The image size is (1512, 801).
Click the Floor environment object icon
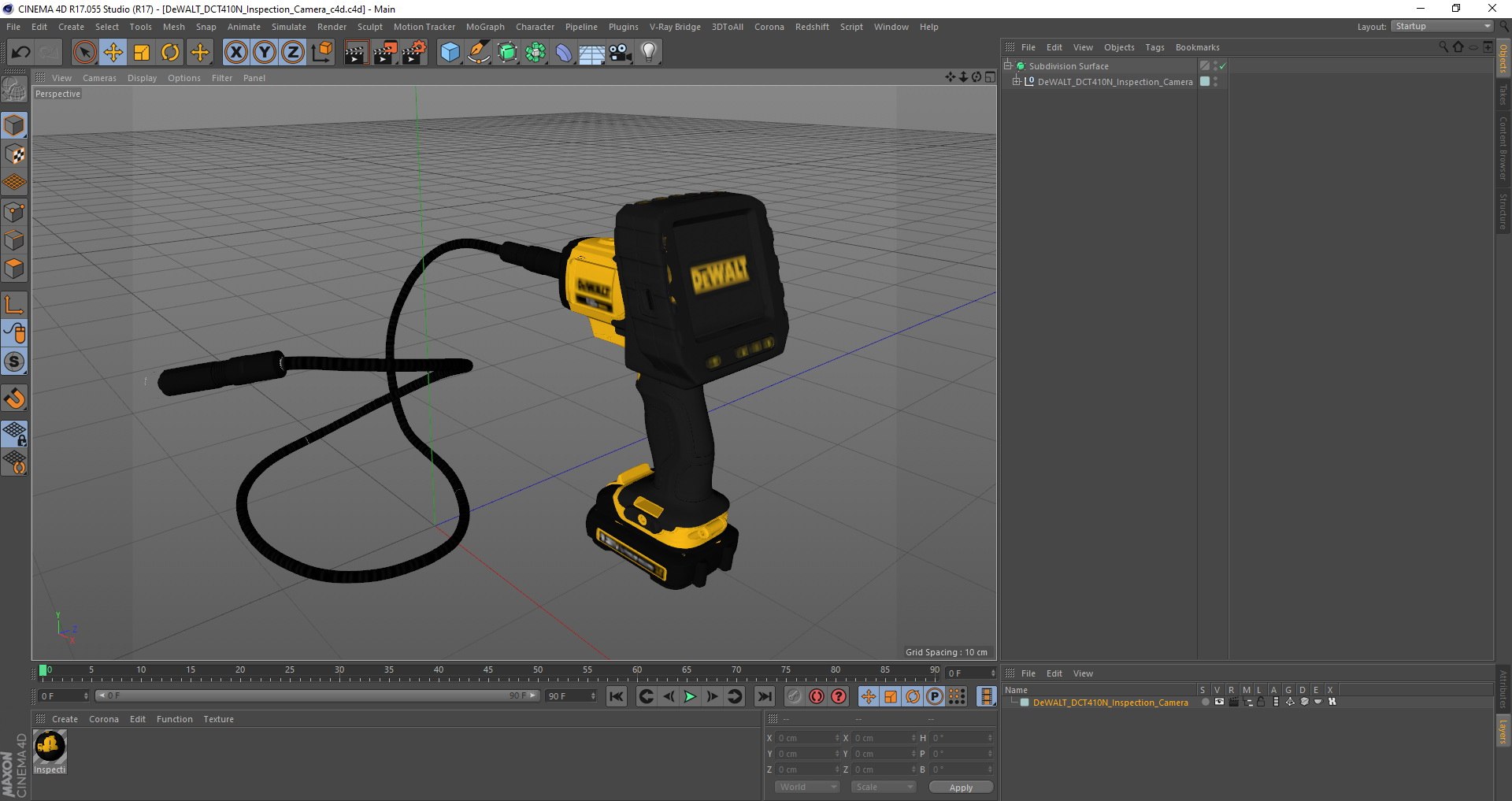592,53
